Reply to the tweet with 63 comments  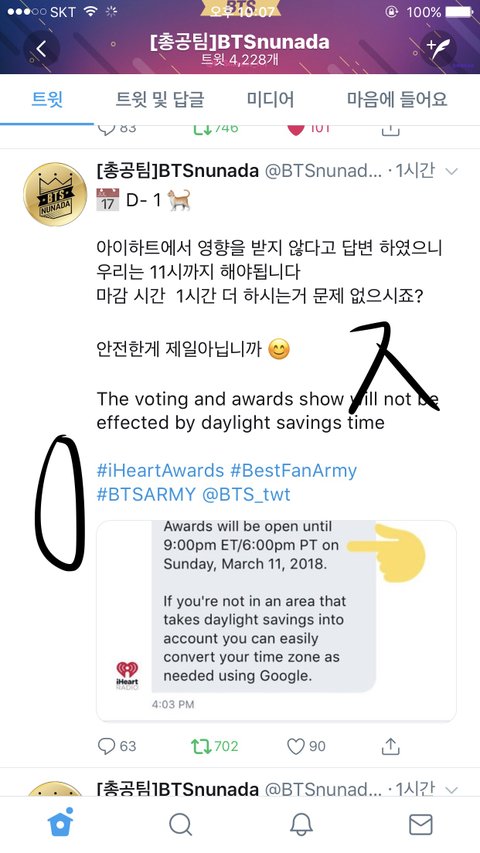coord(116,746)
